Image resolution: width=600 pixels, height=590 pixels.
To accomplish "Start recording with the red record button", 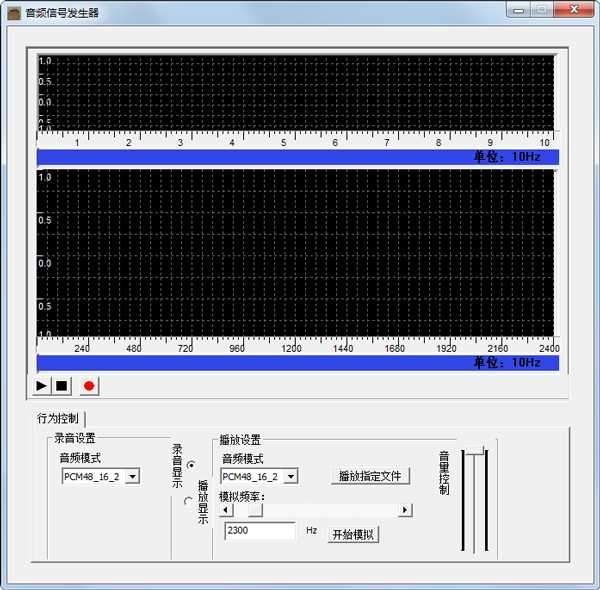I will coord(89,386).
